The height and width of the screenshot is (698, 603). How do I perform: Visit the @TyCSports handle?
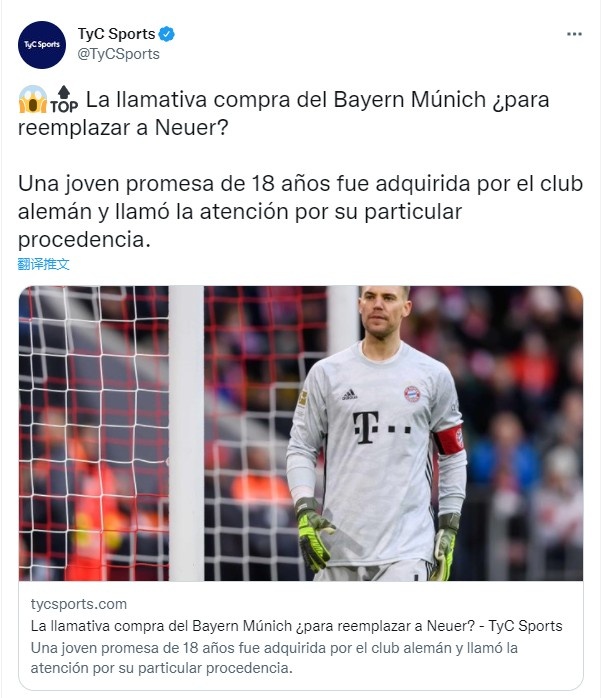[x=118, y=54]
